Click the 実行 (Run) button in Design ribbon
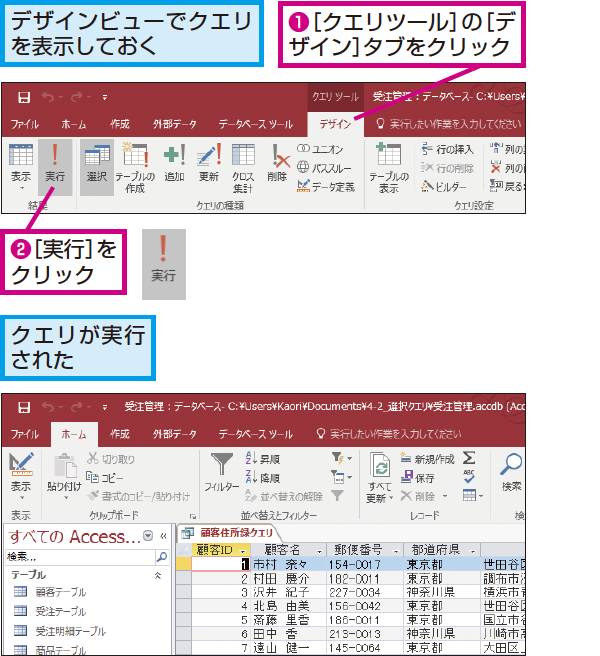This screenshot has height=656, width=600. point(53,165)
